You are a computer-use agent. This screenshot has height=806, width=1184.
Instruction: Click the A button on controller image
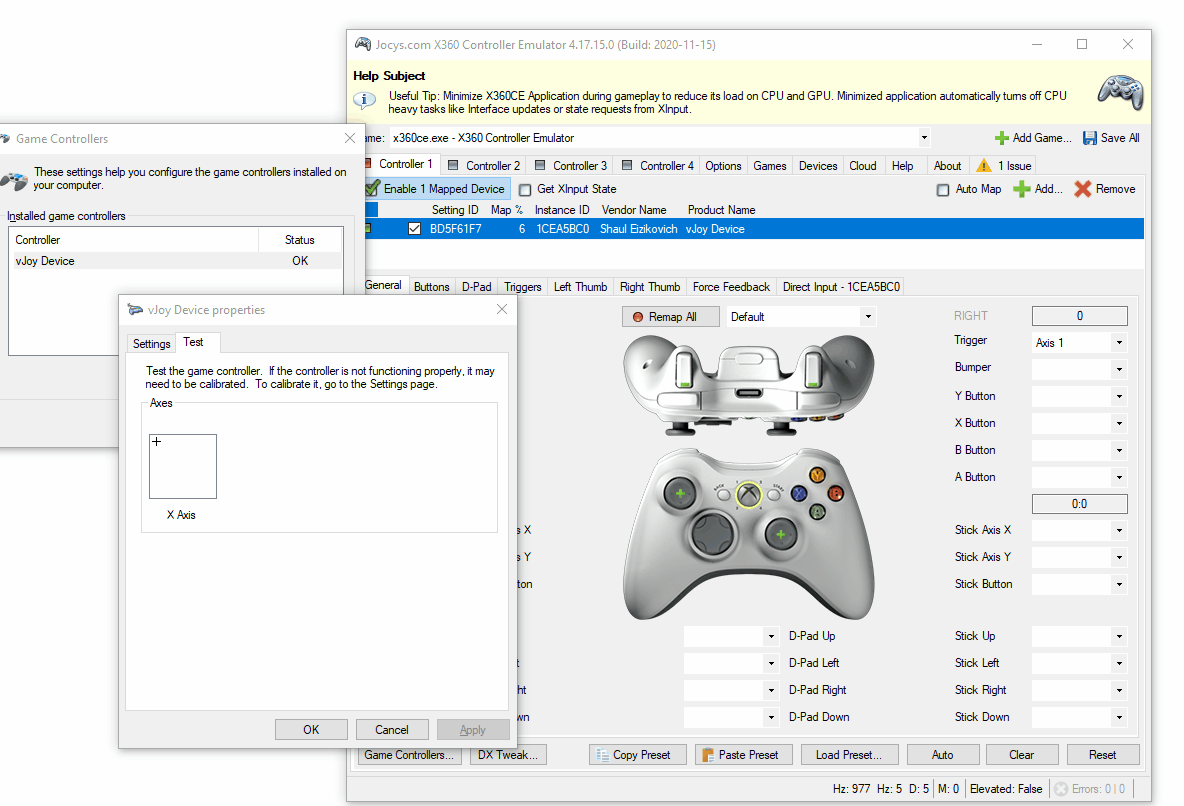[x=817, y=512]
